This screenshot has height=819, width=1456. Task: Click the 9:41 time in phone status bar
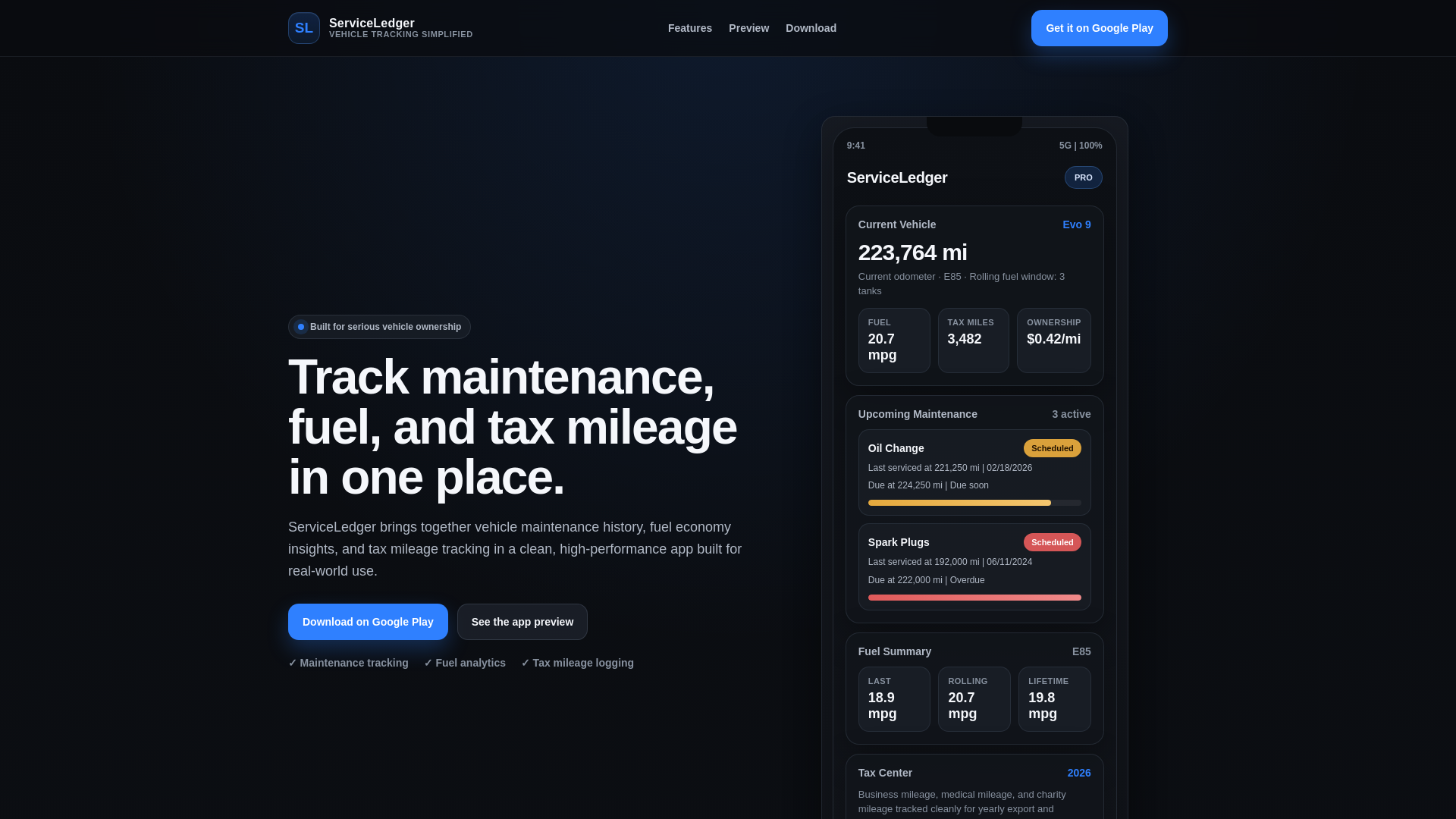click(x=856, y=146)
